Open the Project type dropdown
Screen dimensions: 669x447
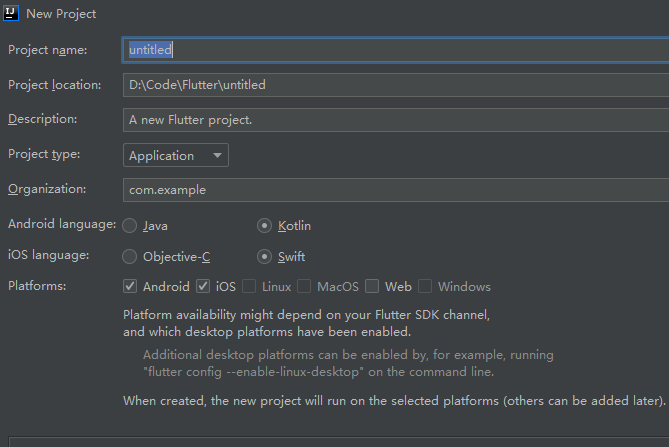[x=176, y=155]
